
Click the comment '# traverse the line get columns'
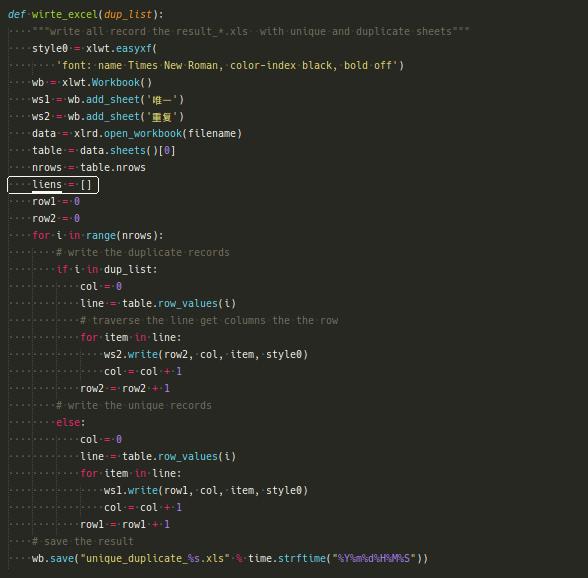pos(209,320)
